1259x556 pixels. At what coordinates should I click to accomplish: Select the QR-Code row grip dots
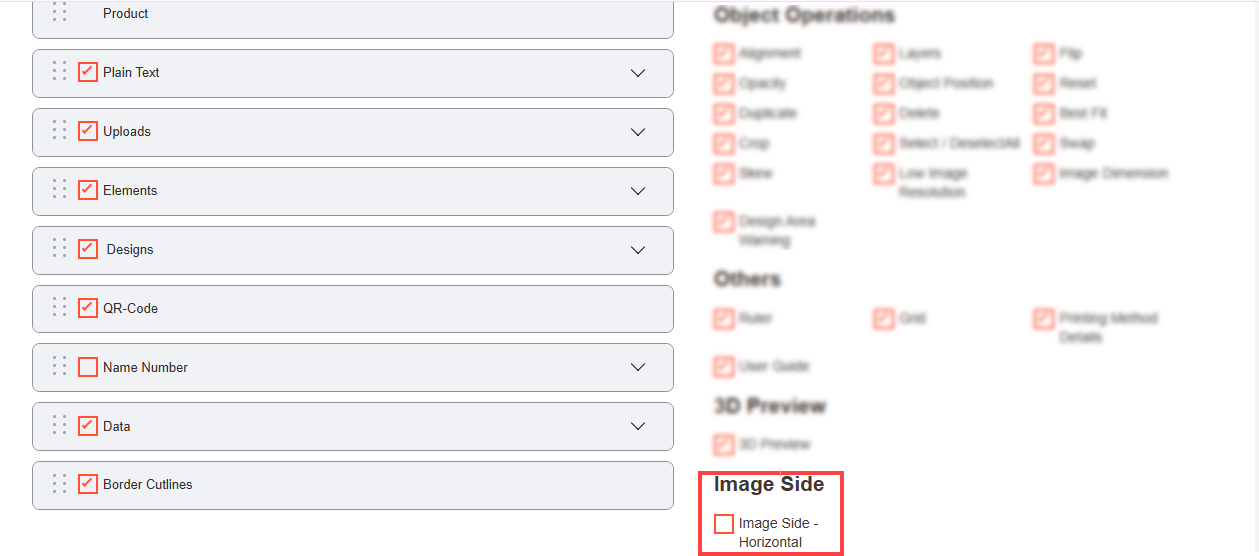point(59,308)
